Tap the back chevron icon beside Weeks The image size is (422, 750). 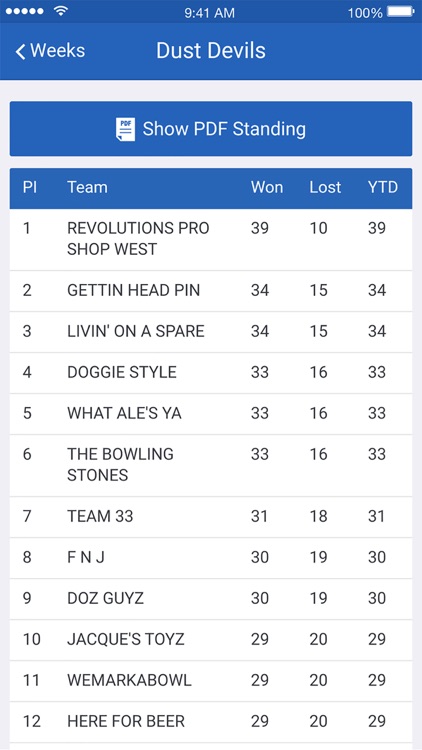tap(20, 51)
